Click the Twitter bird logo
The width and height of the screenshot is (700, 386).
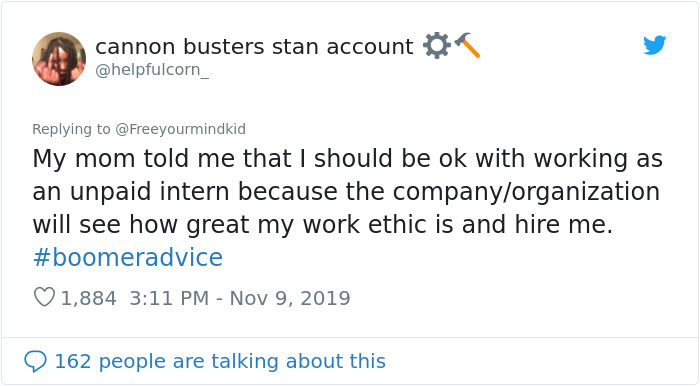(654, 45)
